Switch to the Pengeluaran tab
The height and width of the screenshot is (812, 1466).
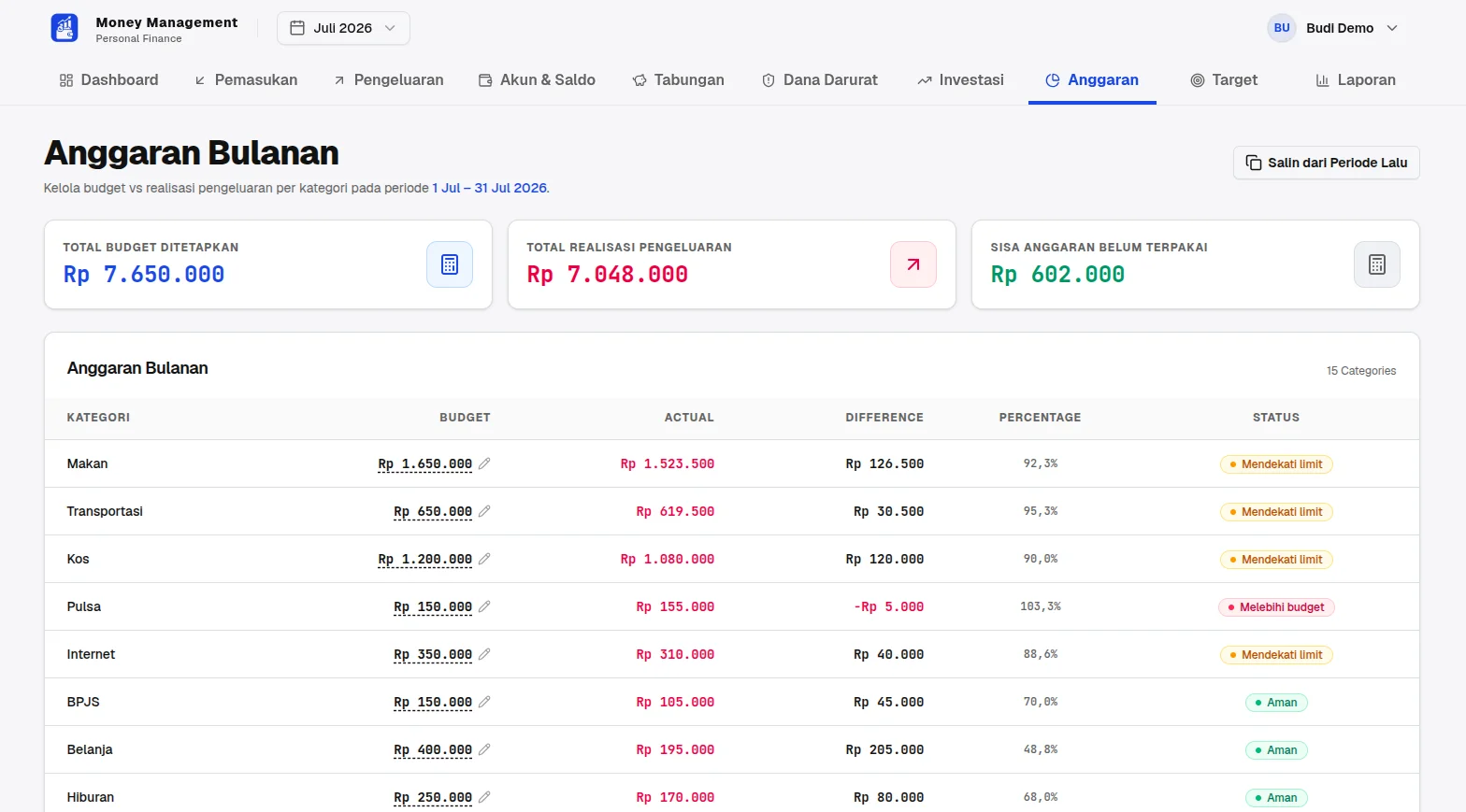(x=388, y=80)
